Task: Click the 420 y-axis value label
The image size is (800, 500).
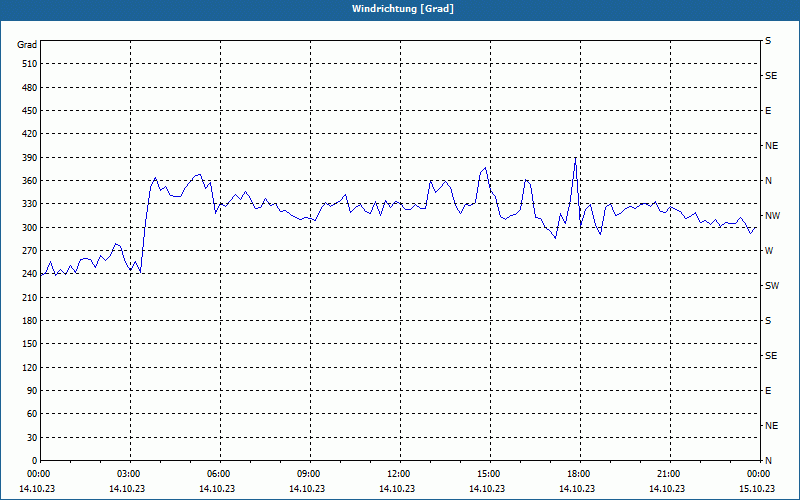Action: [30, 134]
